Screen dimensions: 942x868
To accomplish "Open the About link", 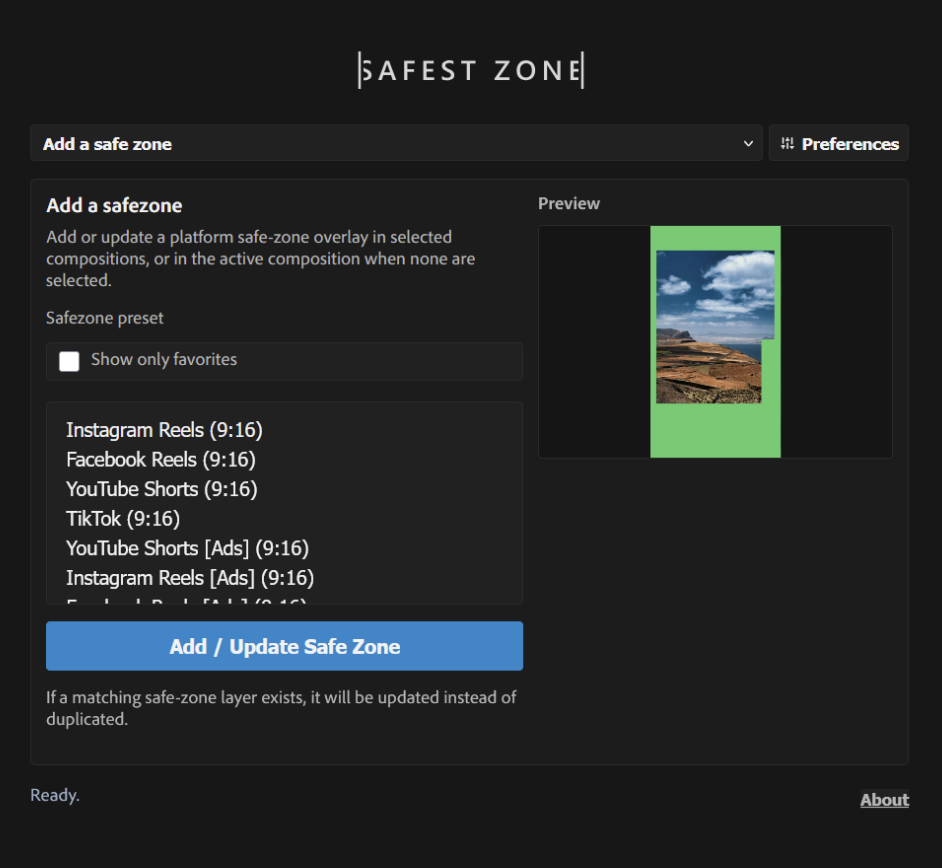I will point(884,799).
